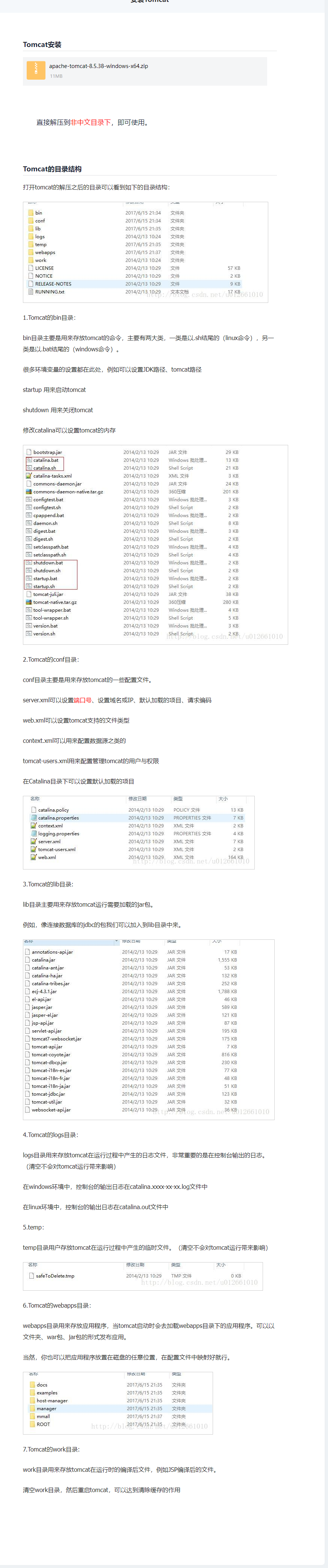Click the LICENSE file icon
This screenshot has width=328, height=1568.
tap(30, 268)
